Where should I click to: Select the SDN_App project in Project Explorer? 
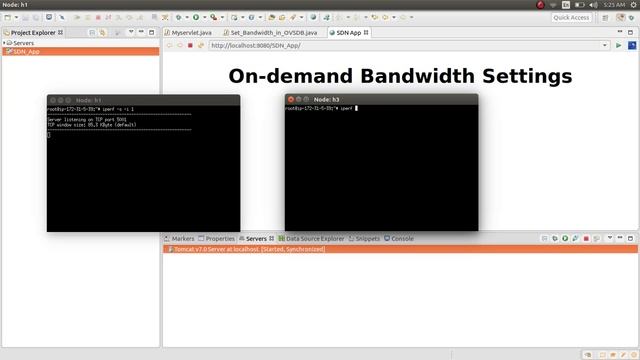(81, 51)
